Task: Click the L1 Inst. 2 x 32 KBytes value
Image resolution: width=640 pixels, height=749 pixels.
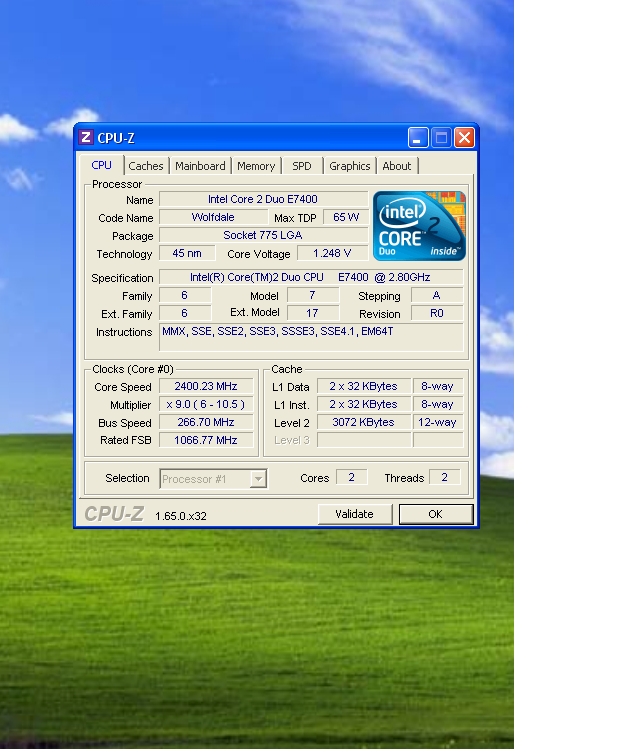Action: (363, 404)
